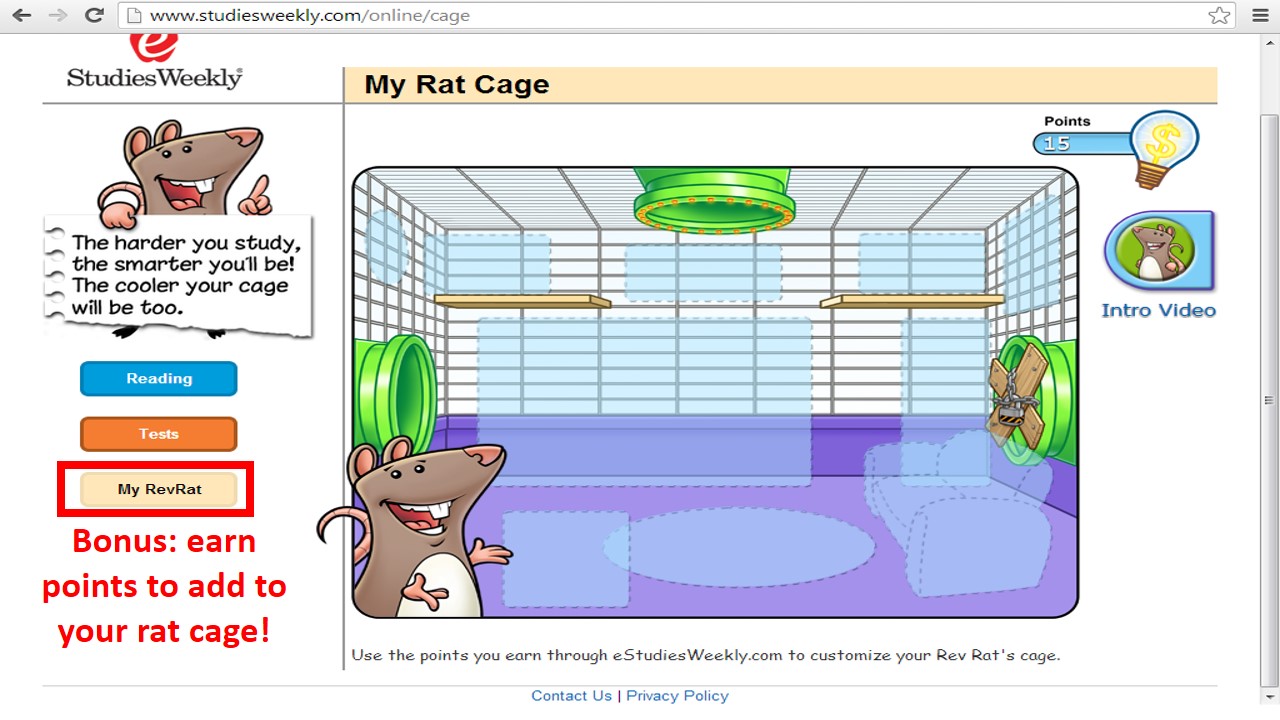Click the "Points" label

1067,121
